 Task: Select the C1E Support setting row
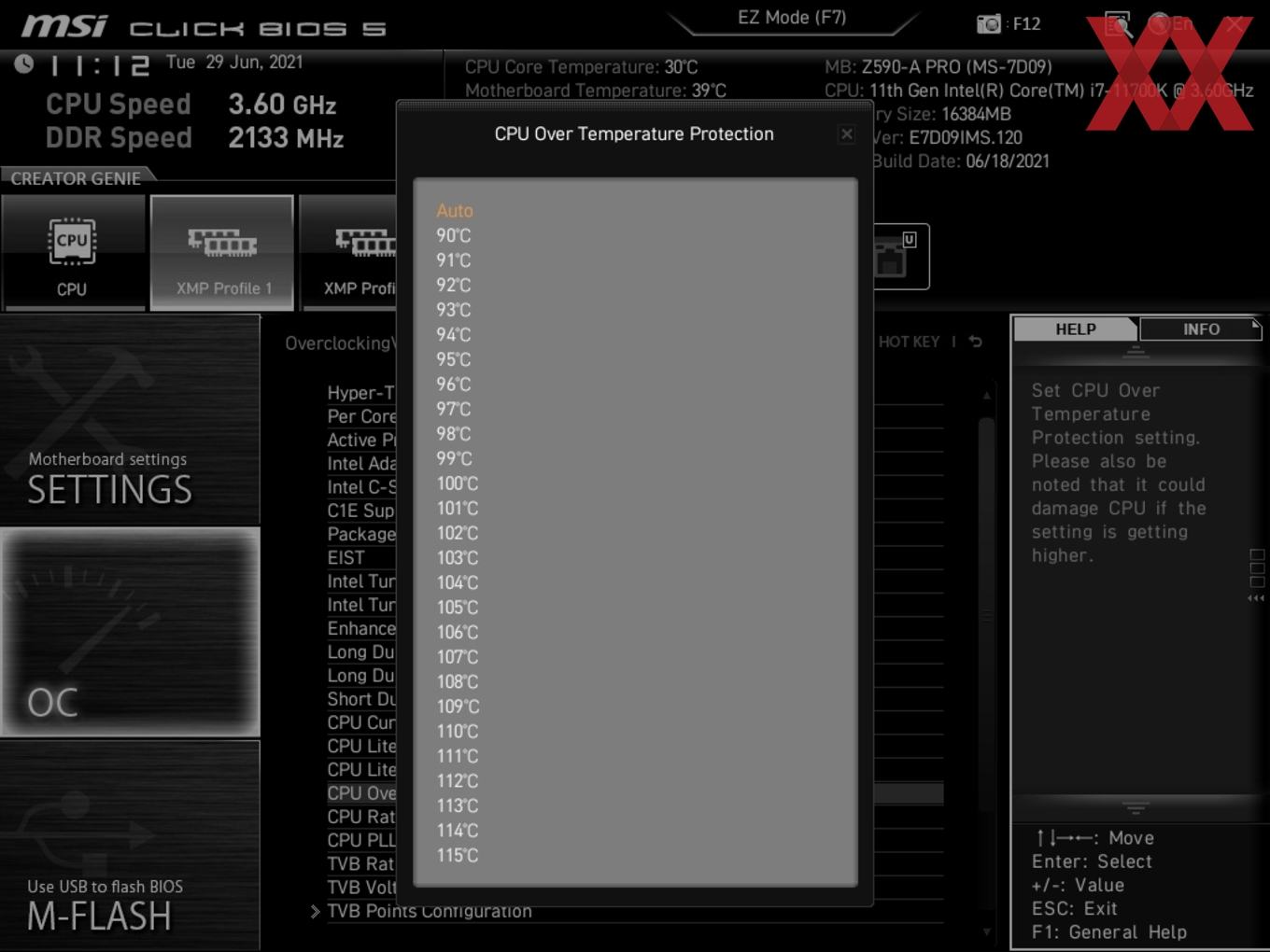(361, 511)
